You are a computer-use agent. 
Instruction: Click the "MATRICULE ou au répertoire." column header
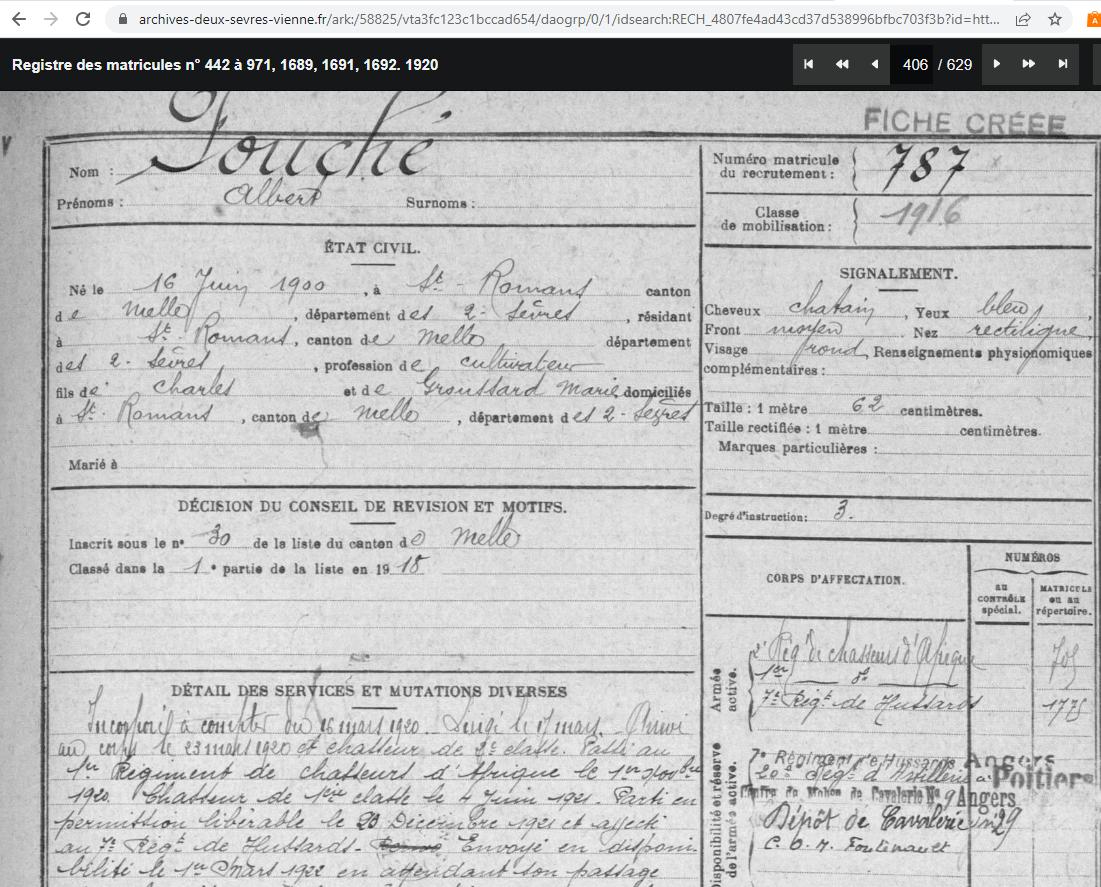(x=1065, y=599)
